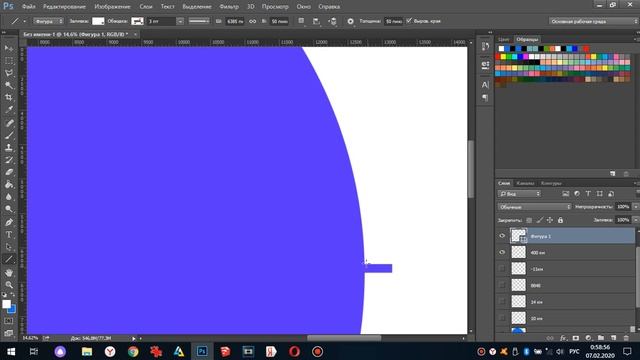This screenshot has width=640, height=360.
Task: Open the shape stroke color swatch
Action: click(138, 21)
